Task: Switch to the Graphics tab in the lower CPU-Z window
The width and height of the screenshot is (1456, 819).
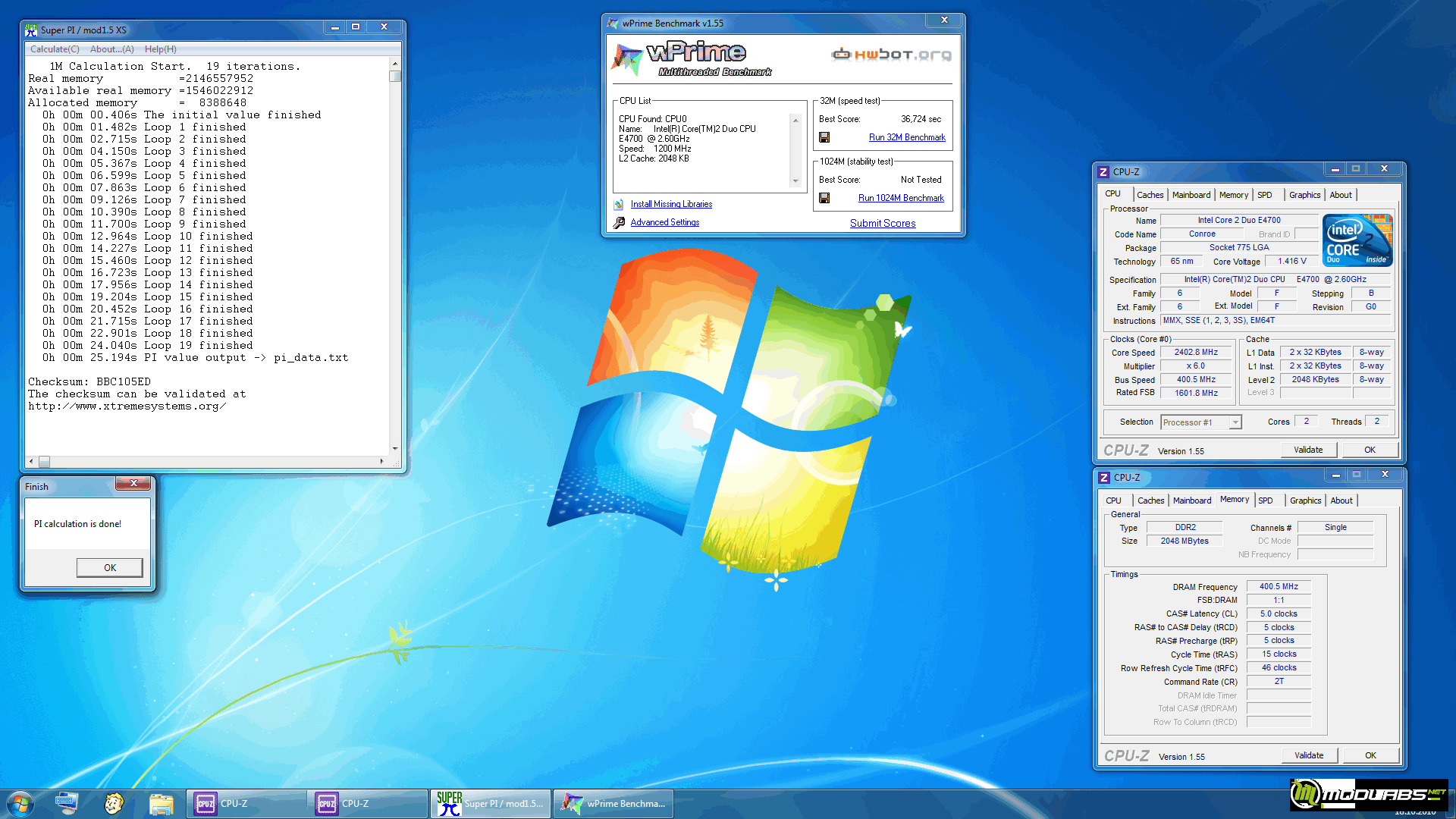Action: (1305, 500)
